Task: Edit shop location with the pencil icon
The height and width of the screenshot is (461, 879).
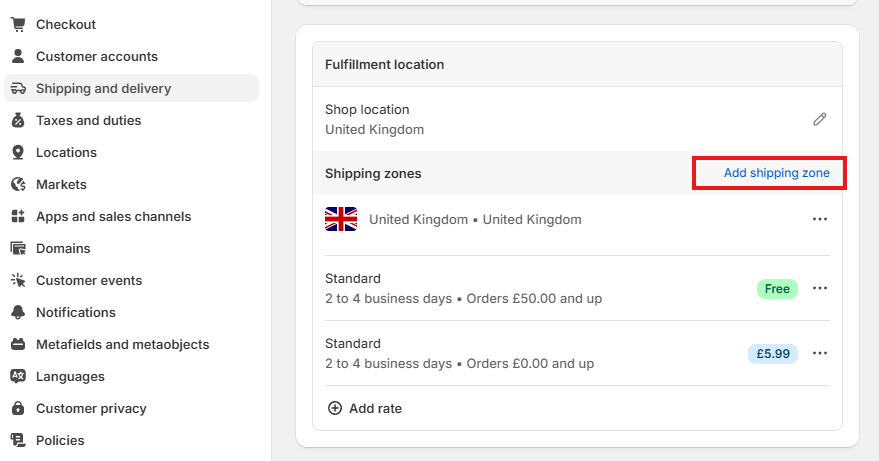Action: click(820, 119)
